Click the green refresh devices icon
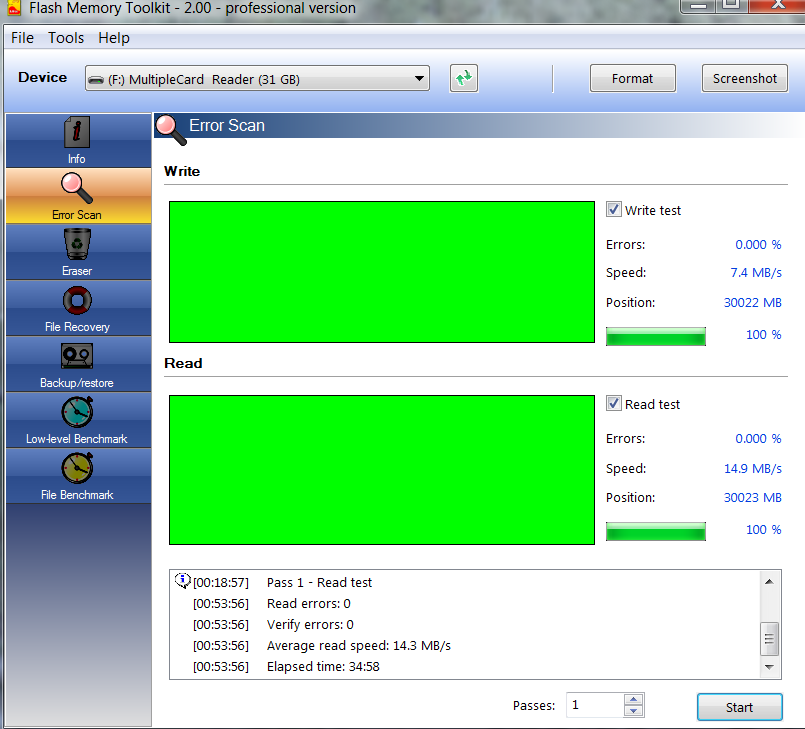This screenshot has height=729, width=805. click(463, 78)
